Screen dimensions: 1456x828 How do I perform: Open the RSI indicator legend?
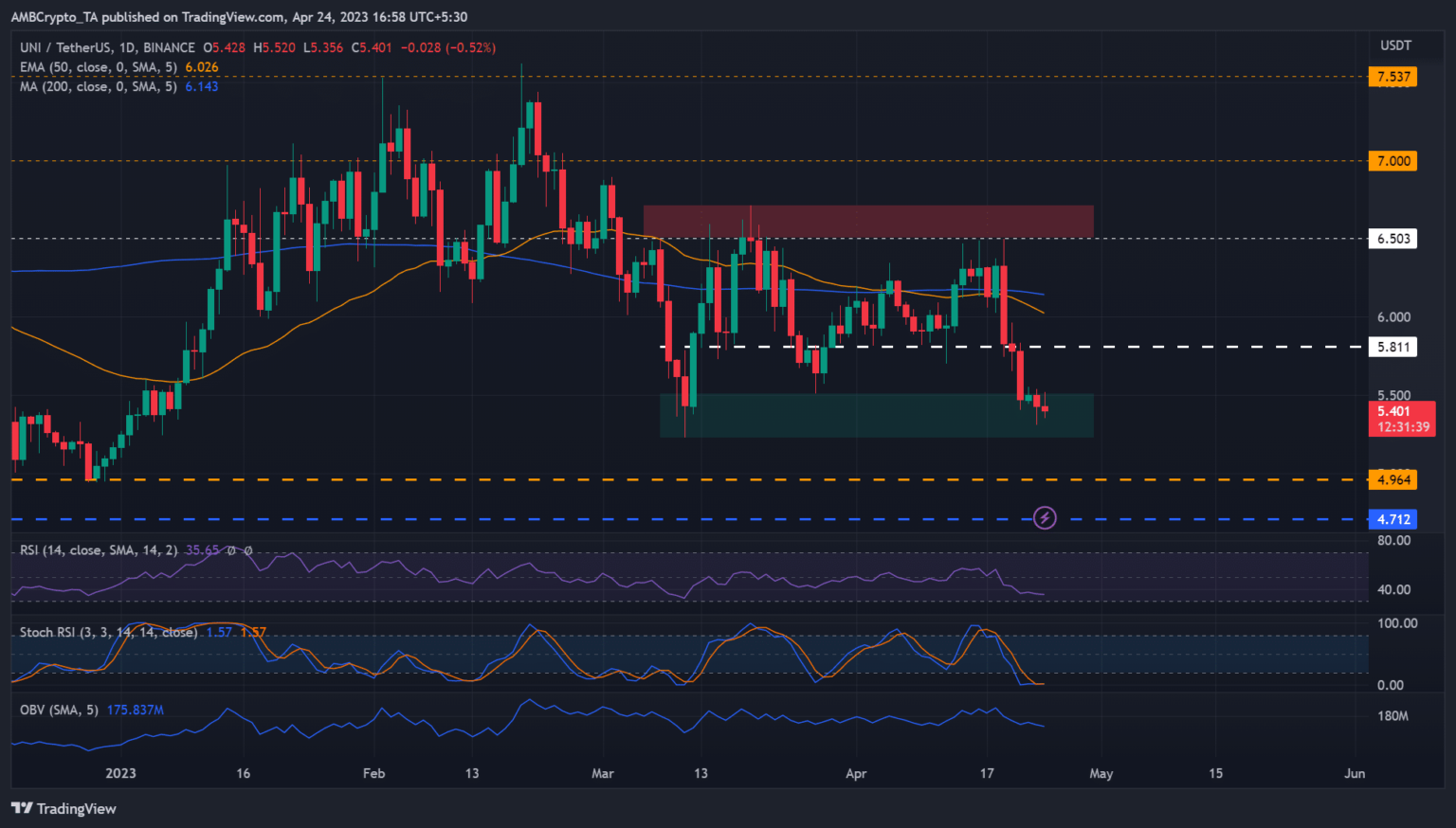pyautogui.click(x=98, y=550)
